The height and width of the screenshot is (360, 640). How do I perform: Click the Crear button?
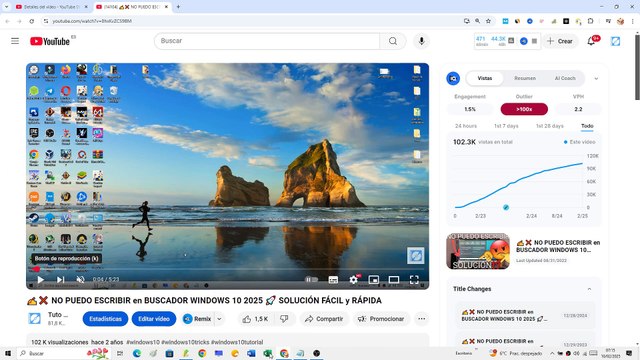point(560,41)
